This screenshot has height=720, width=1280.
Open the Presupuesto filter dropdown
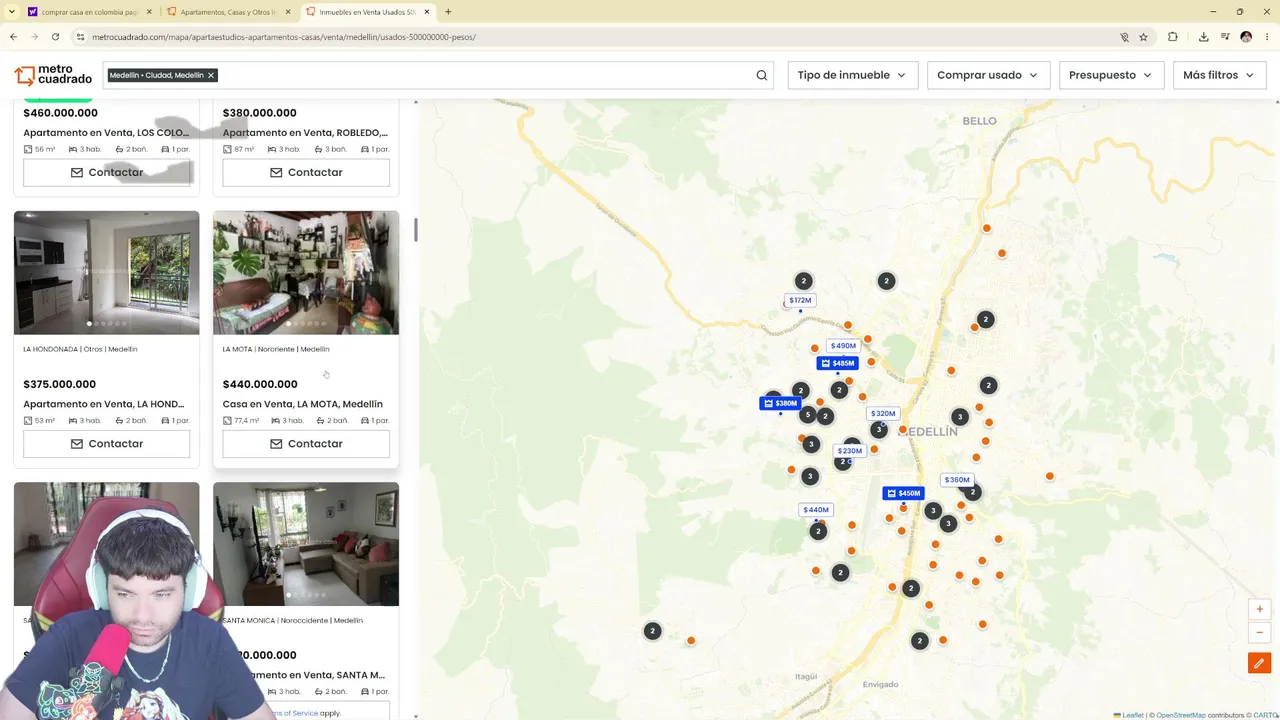pos(1111,75)
